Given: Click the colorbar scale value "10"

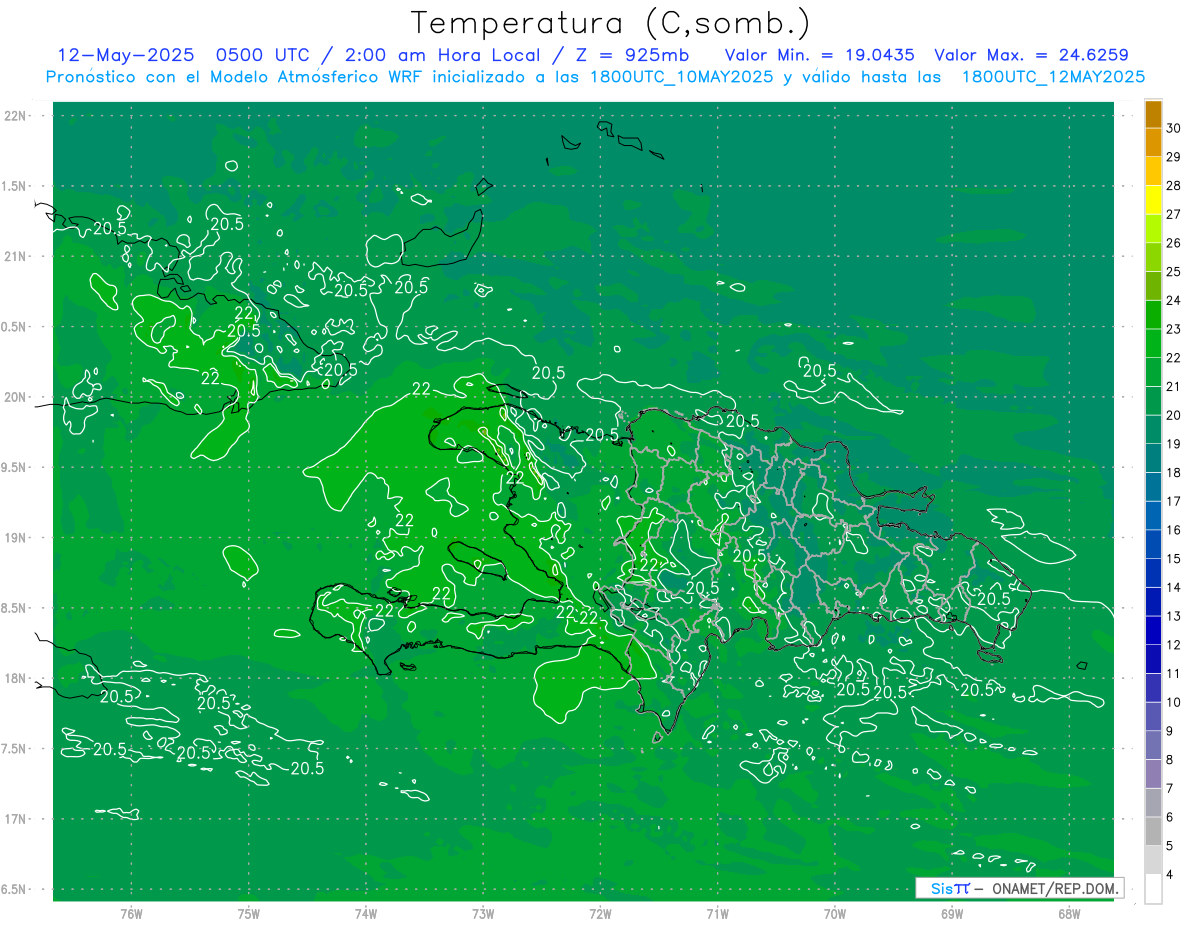Looking at the screenshot, I should 1173,702.
